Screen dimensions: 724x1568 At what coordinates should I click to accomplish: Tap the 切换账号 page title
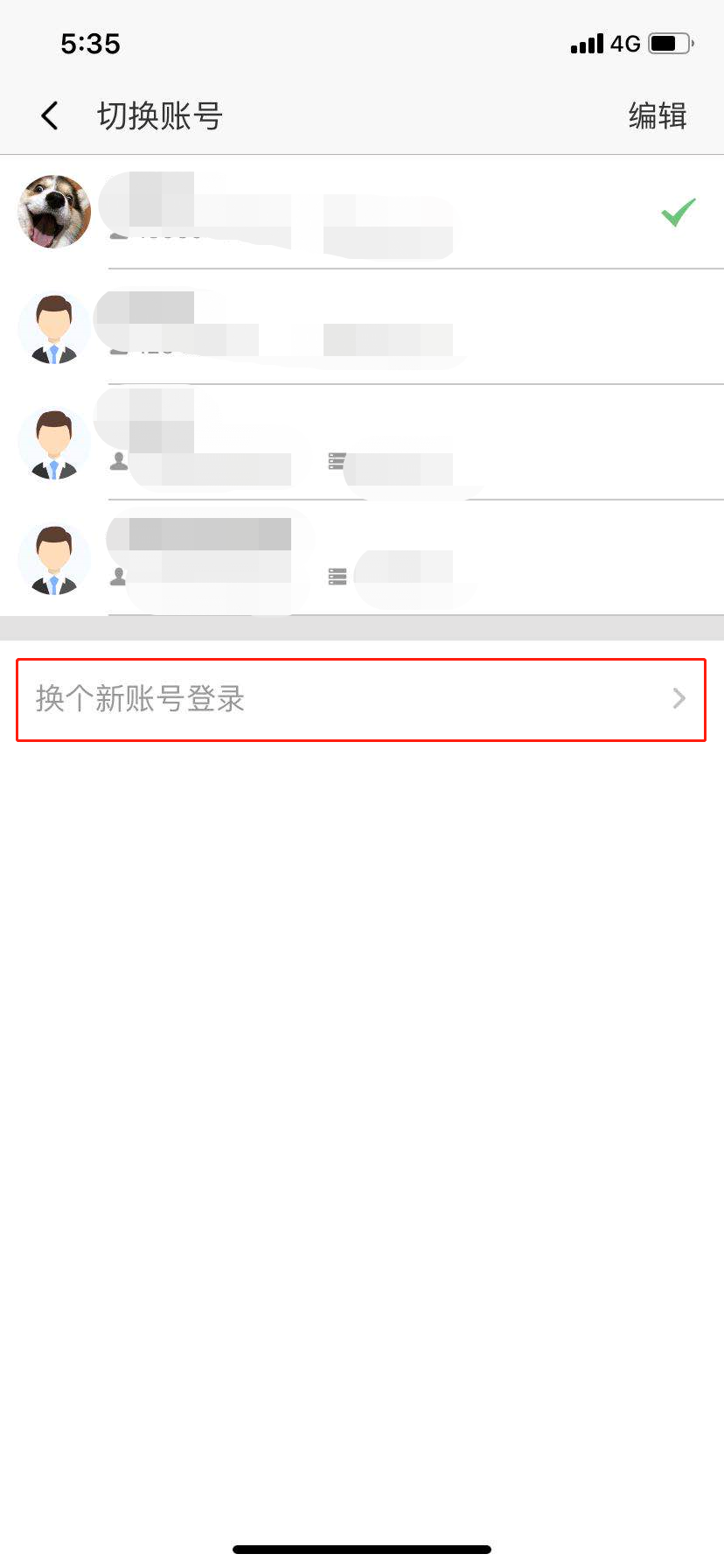point(160,115)
